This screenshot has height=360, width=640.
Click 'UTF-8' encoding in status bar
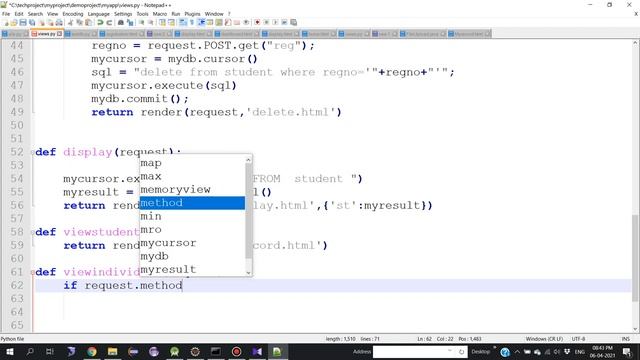coord(578,339)
